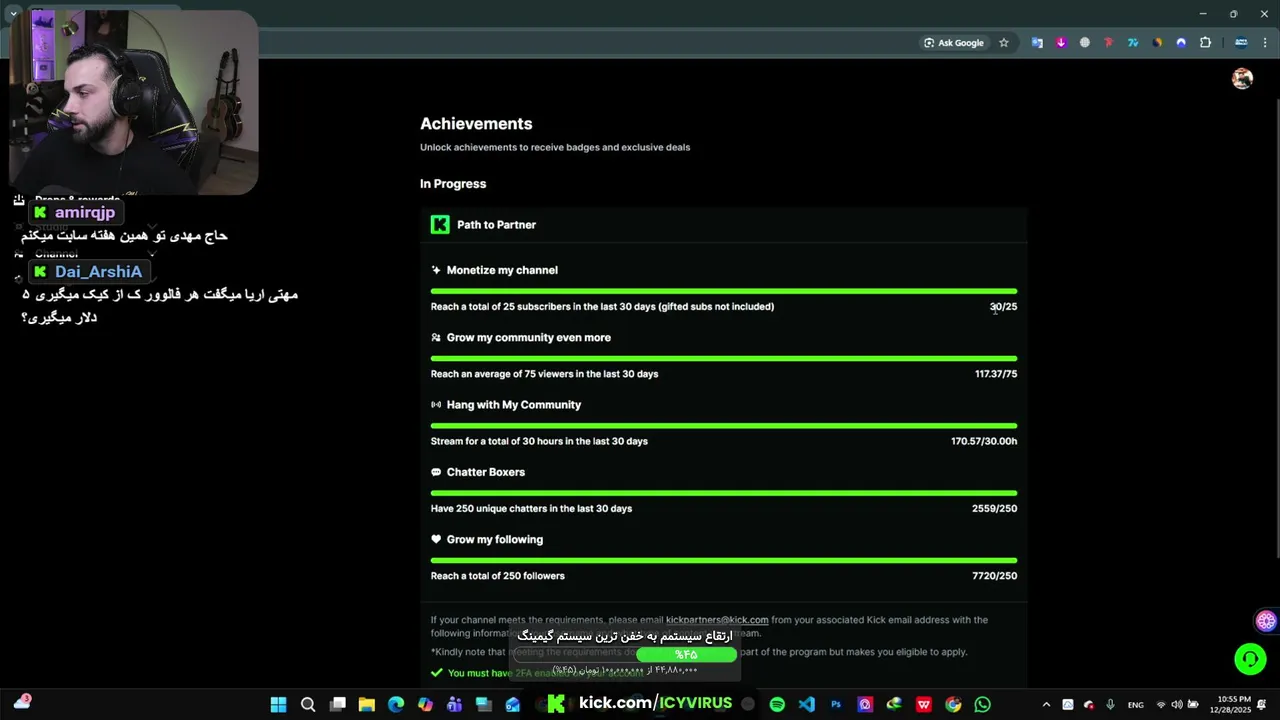The image size is (1280, 720).
Task: Open the red WPS Office taskbar icon
Action: coord(924,704)
